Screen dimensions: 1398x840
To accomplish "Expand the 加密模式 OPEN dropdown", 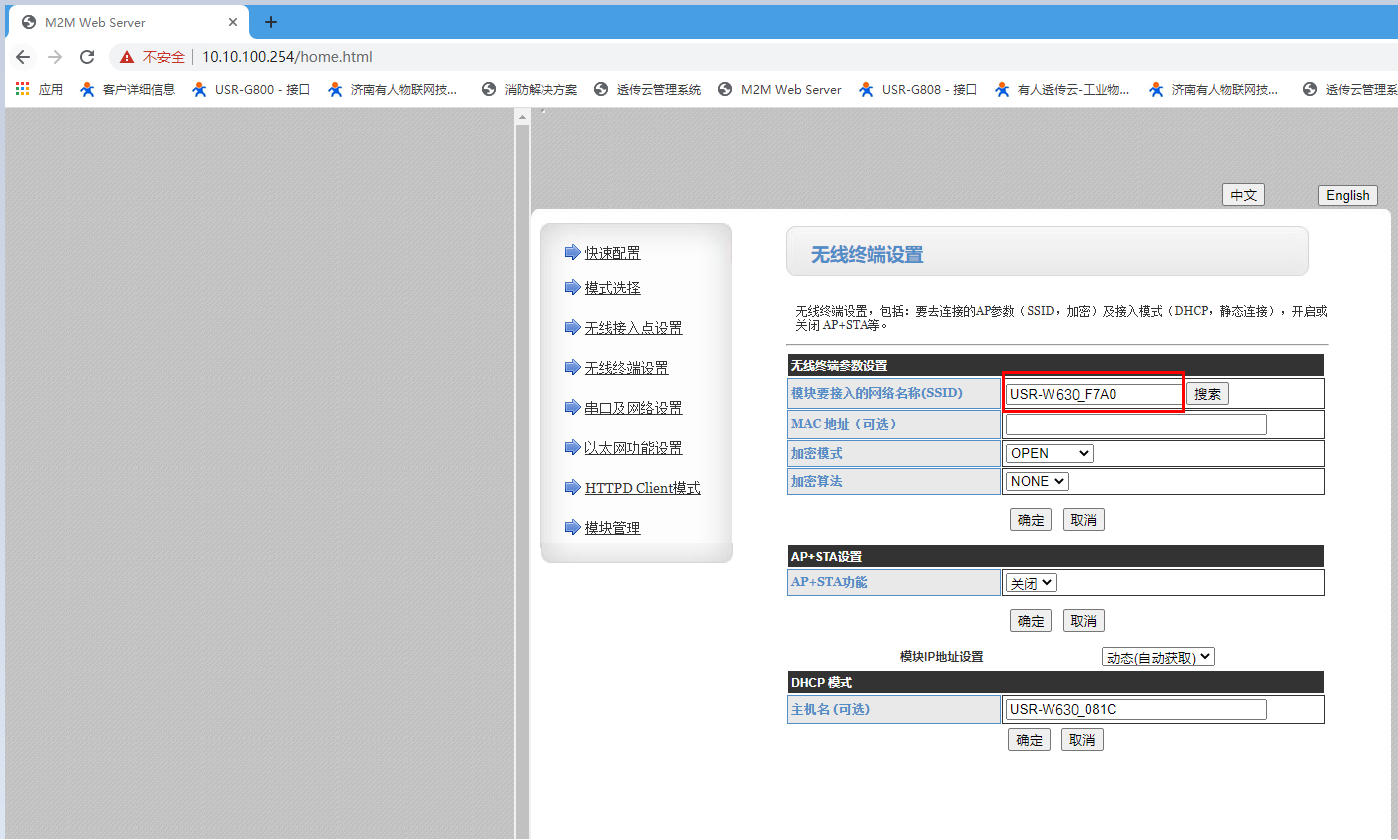I will 1049,453.
